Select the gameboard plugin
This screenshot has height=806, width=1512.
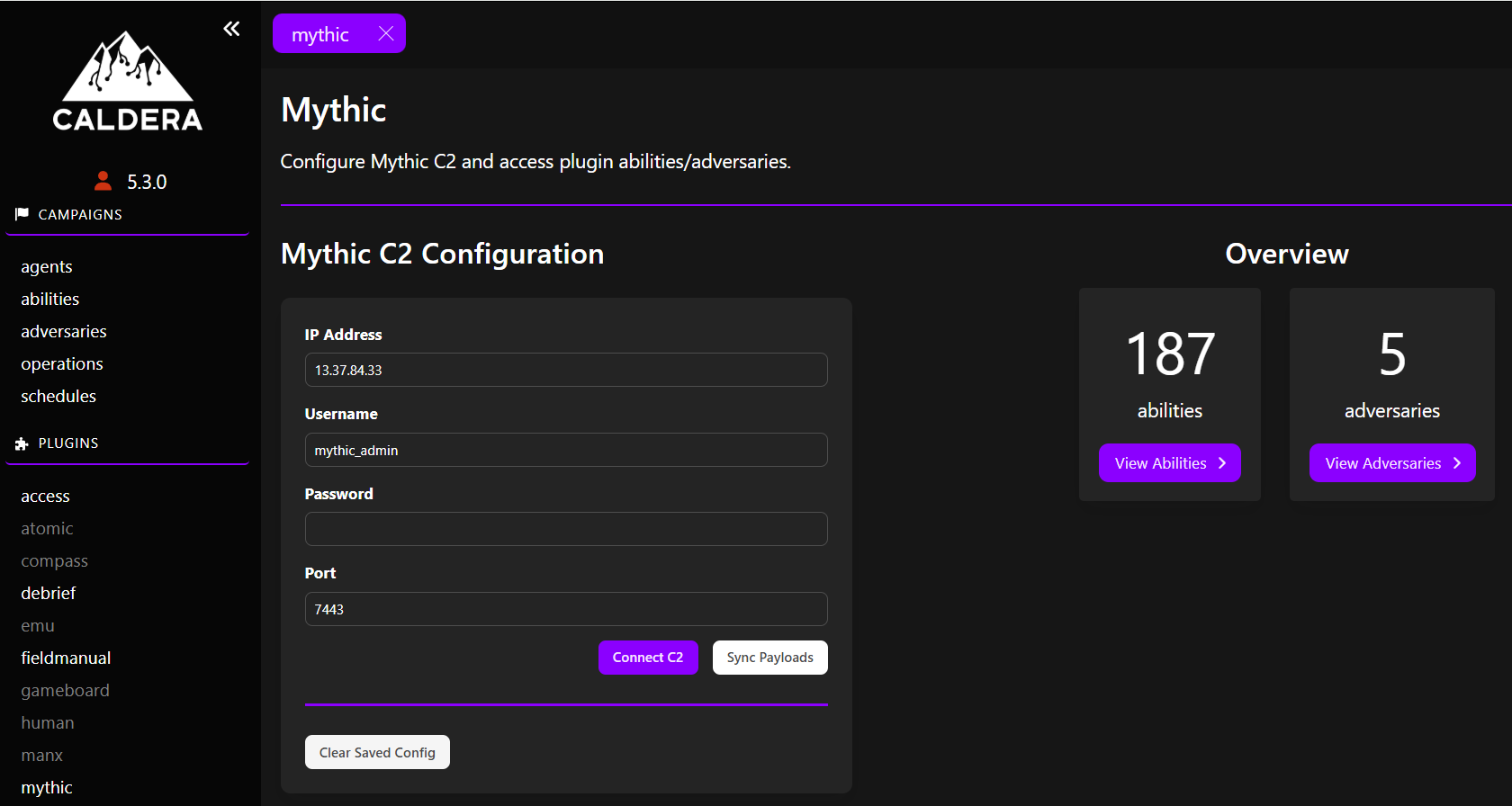click(65, 690)
